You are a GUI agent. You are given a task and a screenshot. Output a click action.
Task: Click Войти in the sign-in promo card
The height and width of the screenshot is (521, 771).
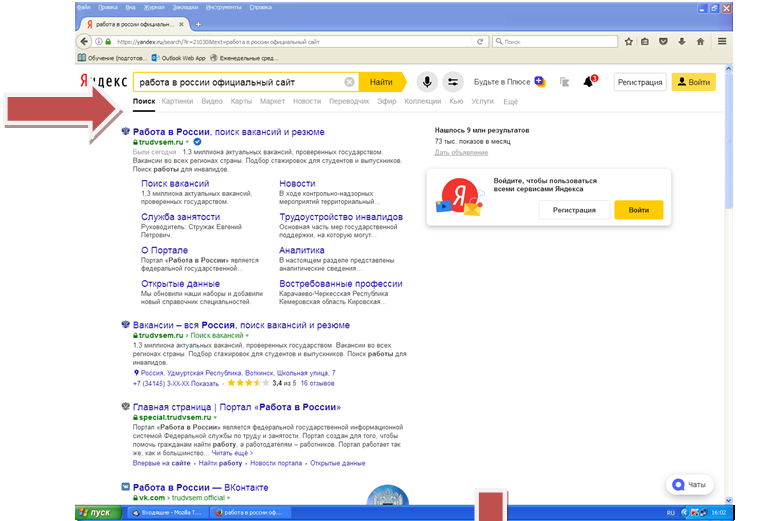[638, 210]
